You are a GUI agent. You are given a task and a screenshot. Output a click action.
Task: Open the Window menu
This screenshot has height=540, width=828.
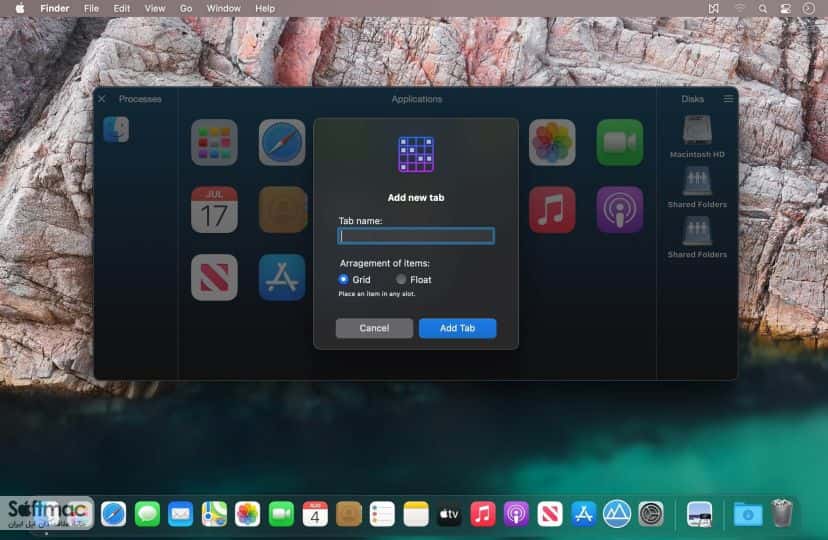click(223, 8)
